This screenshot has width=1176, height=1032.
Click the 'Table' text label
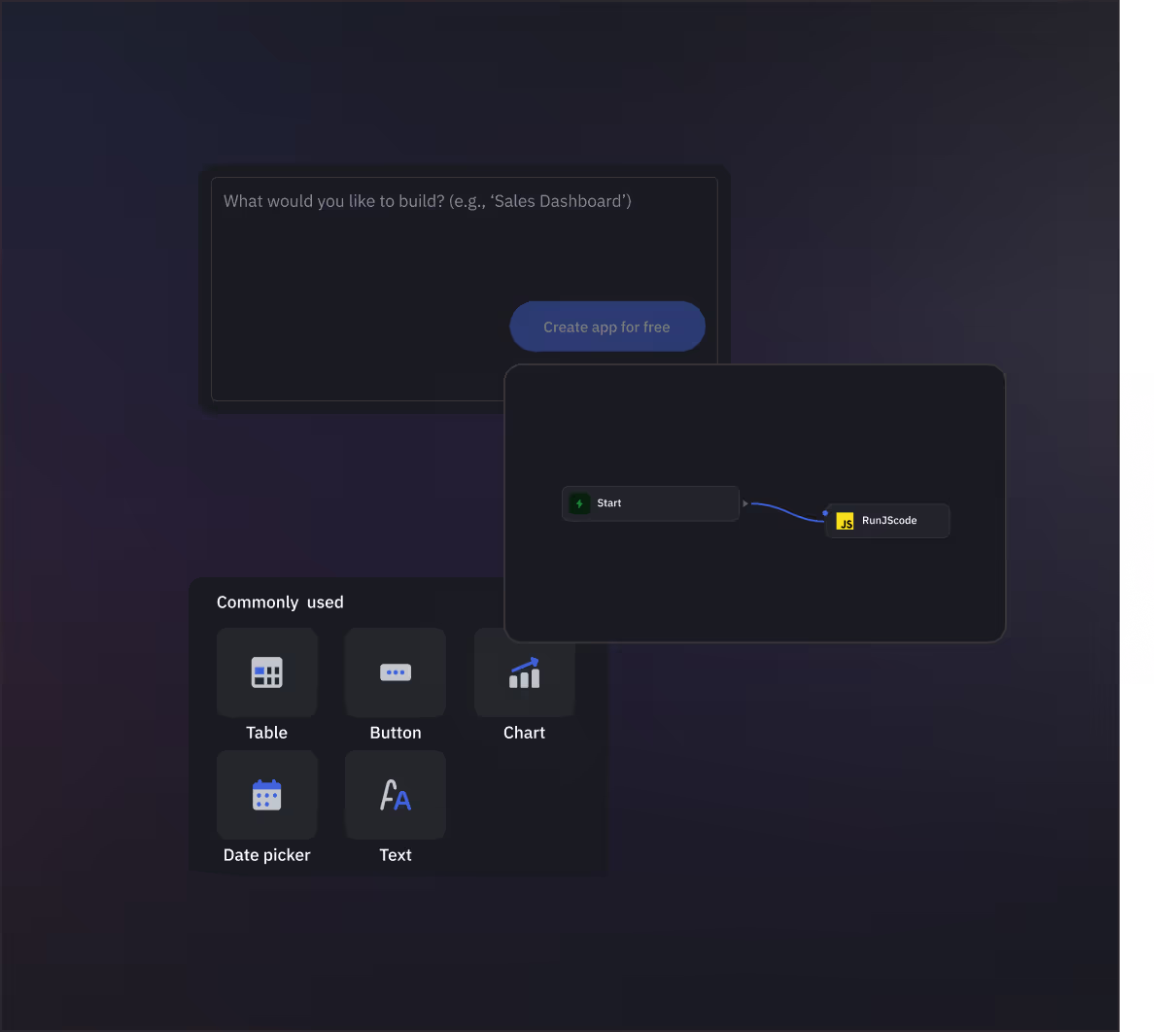[266, 733]
